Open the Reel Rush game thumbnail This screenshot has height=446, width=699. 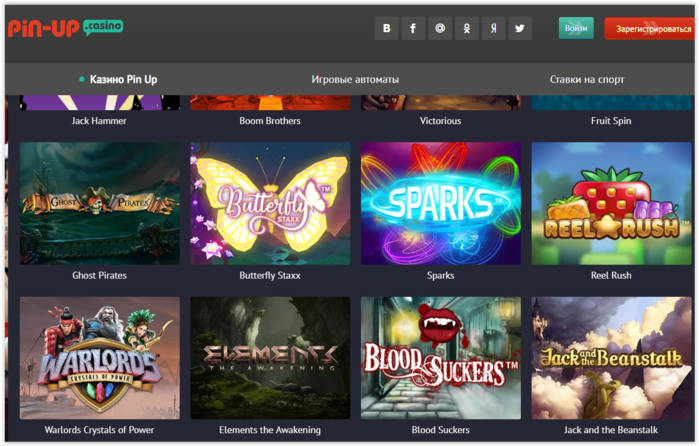point(611,203)
